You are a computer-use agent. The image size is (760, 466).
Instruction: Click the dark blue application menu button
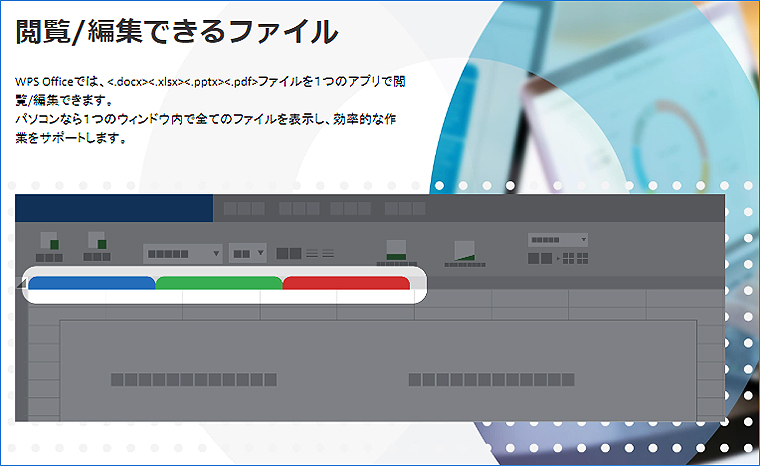click(x=114, y=208)
